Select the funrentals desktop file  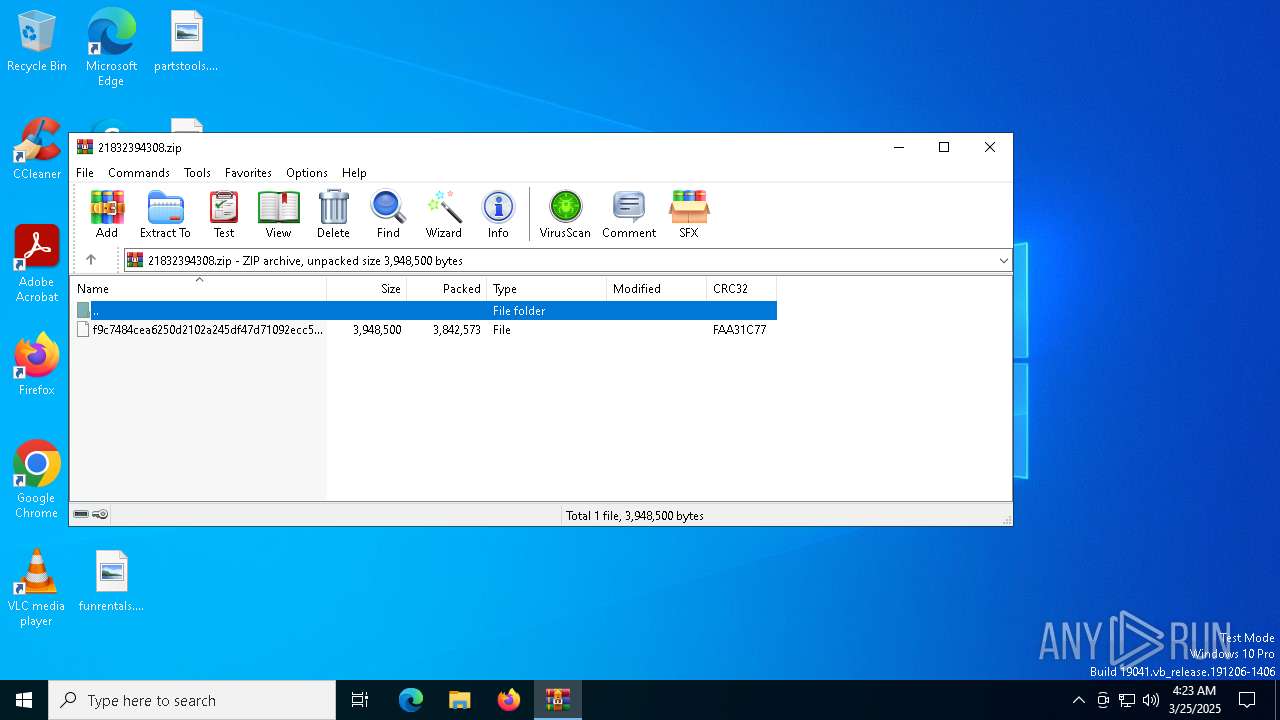[x=111, y=582]
